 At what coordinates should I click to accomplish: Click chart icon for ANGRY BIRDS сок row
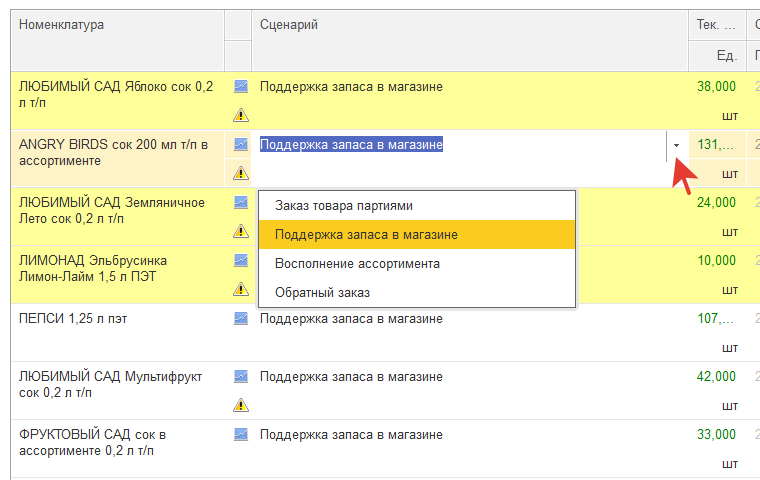tap(240, 144)
